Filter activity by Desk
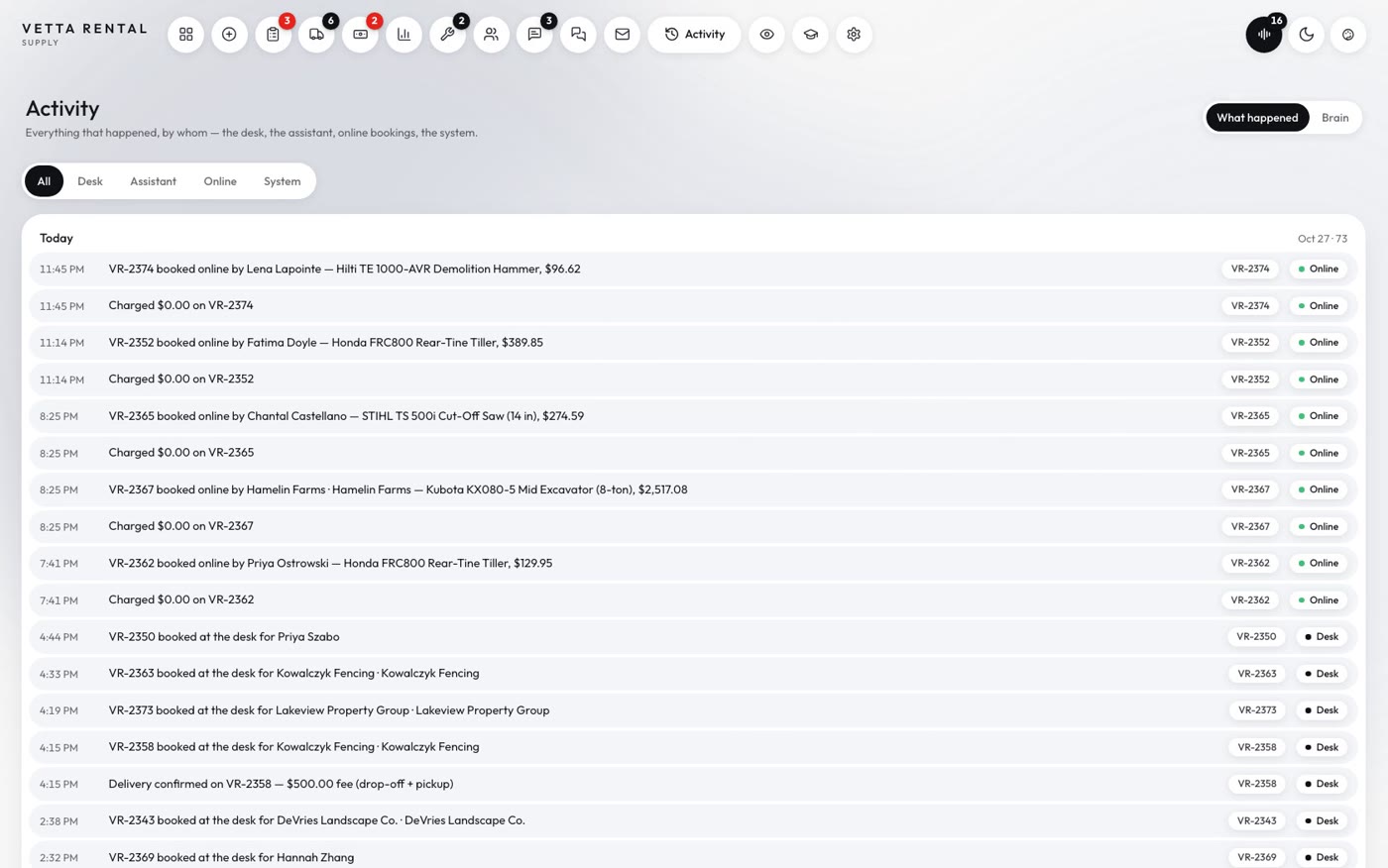Screen dimensions: 1388x868 [x=90, y=181]
